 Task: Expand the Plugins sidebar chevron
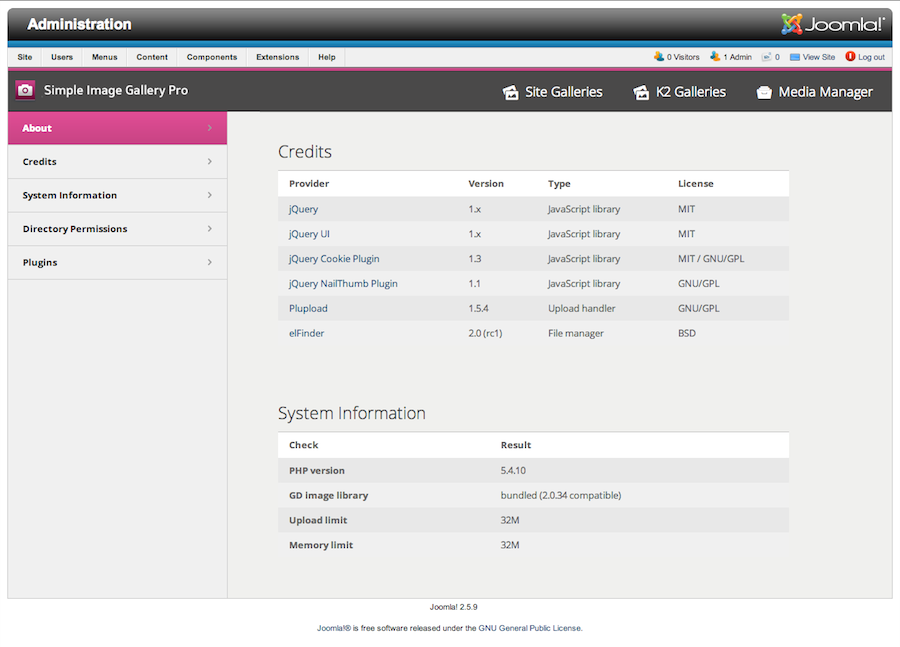(210, 262)
